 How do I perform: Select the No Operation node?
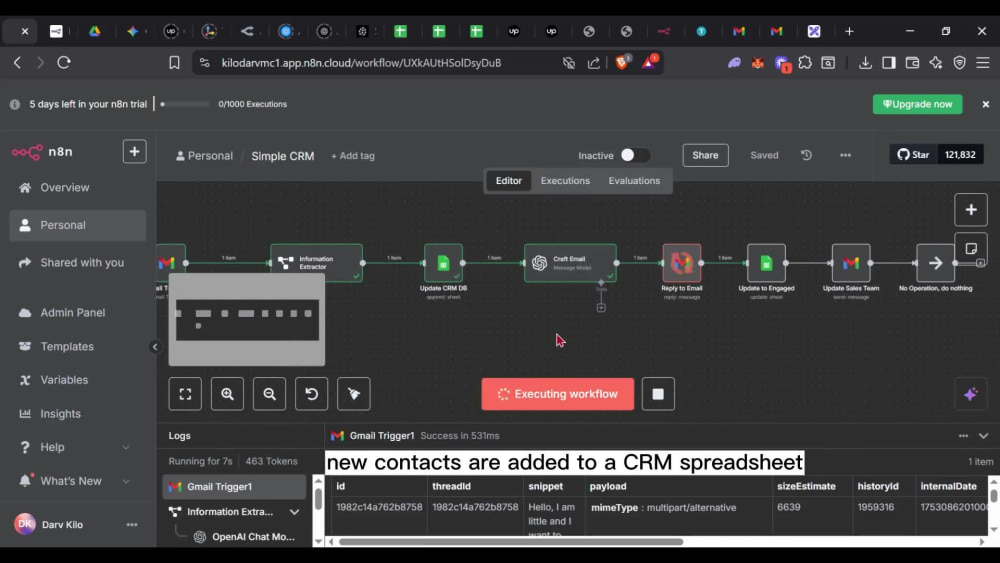[x=936, y=263]
